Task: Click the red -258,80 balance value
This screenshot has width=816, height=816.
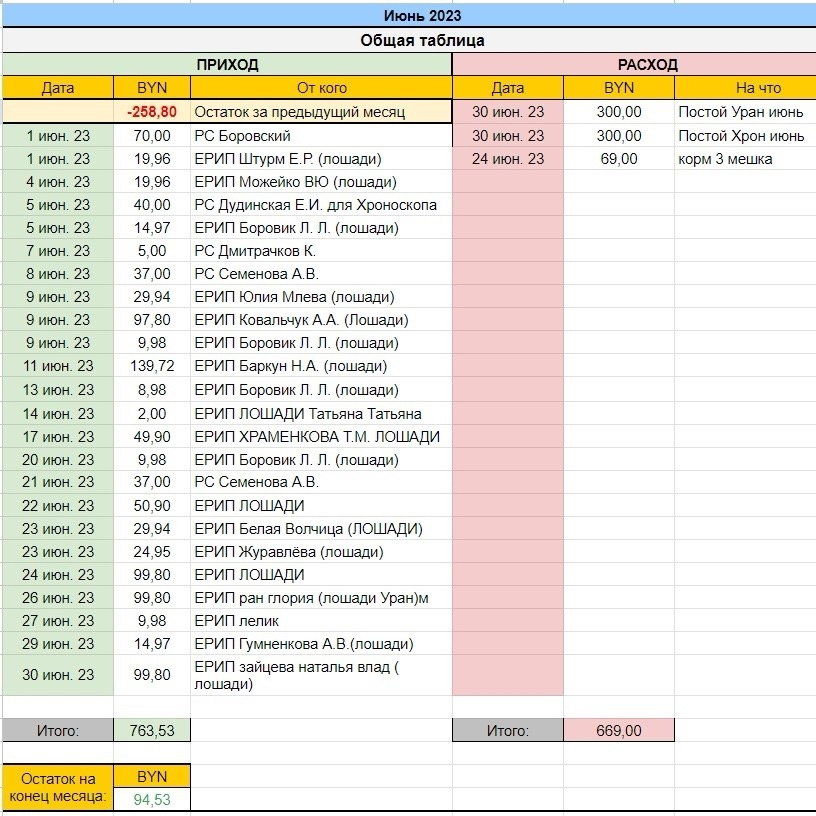Action: 152,112
